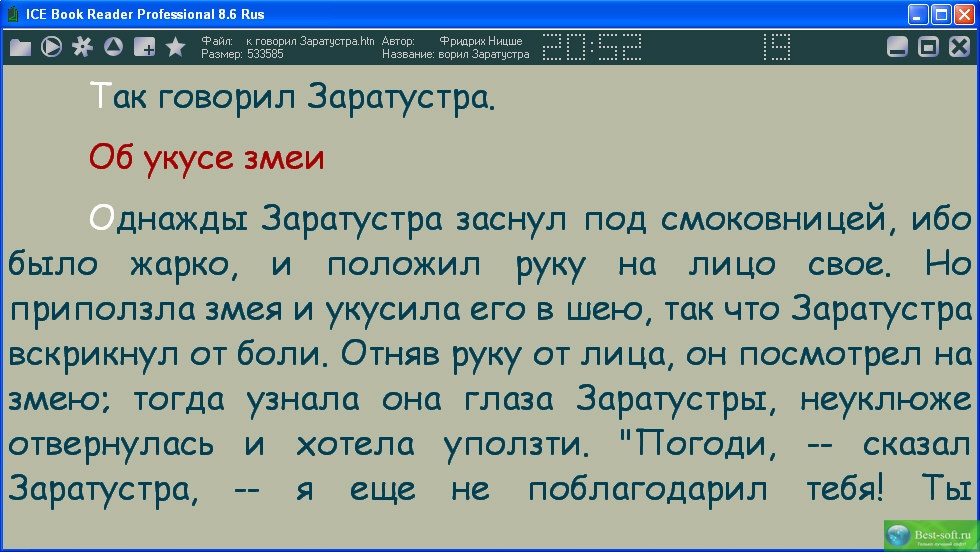Click the Название title field text
980x552 pixels.
pyautogui.click(x=484, y=54)
